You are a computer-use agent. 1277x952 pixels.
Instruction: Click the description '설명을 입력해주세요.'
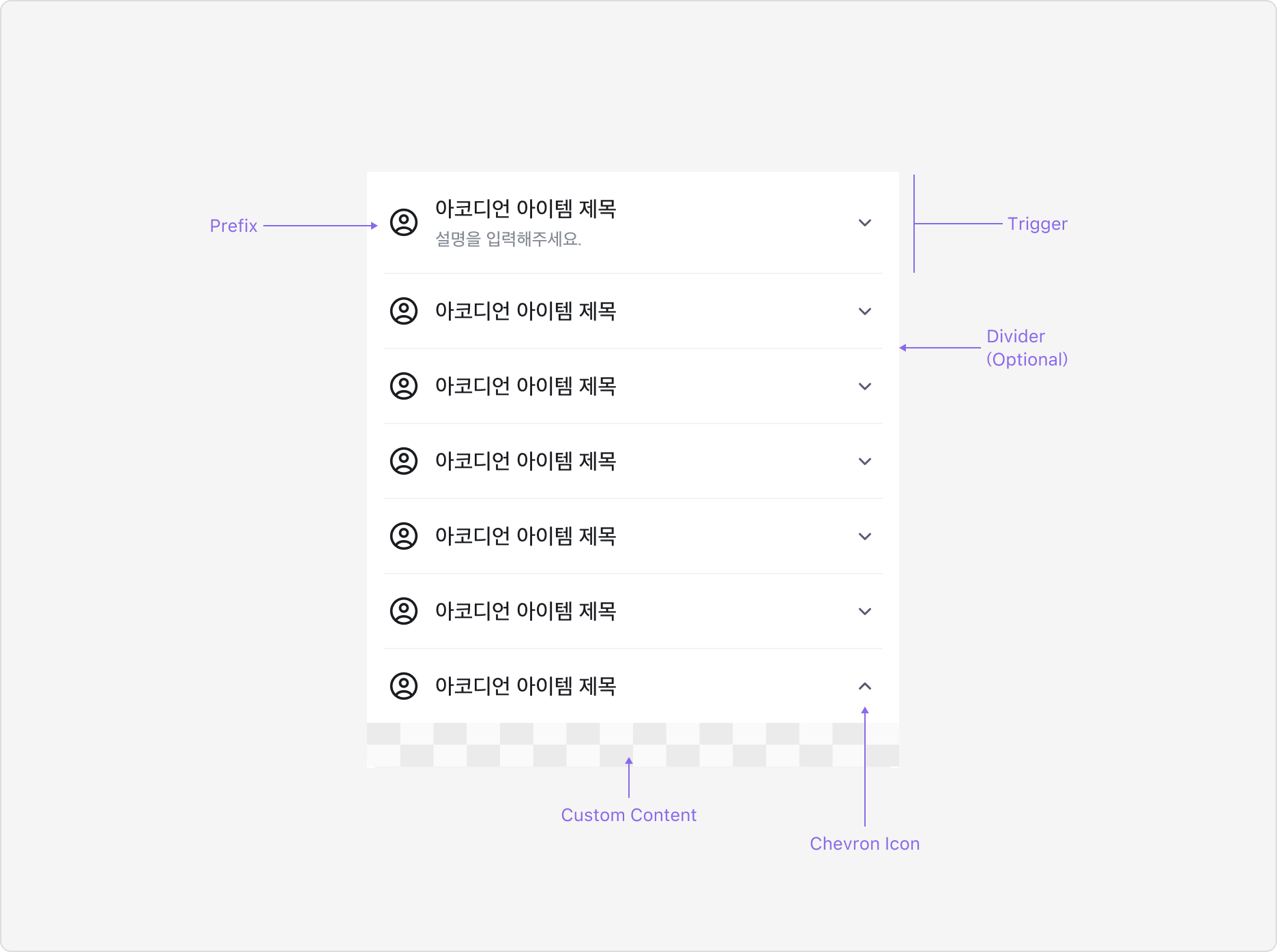point(508,239)
